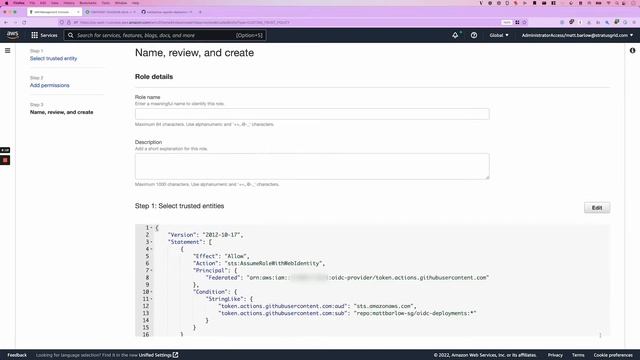Collapse the Condition block at line 10
This screenshot has width=640, height=360.
tap(151, 292)
